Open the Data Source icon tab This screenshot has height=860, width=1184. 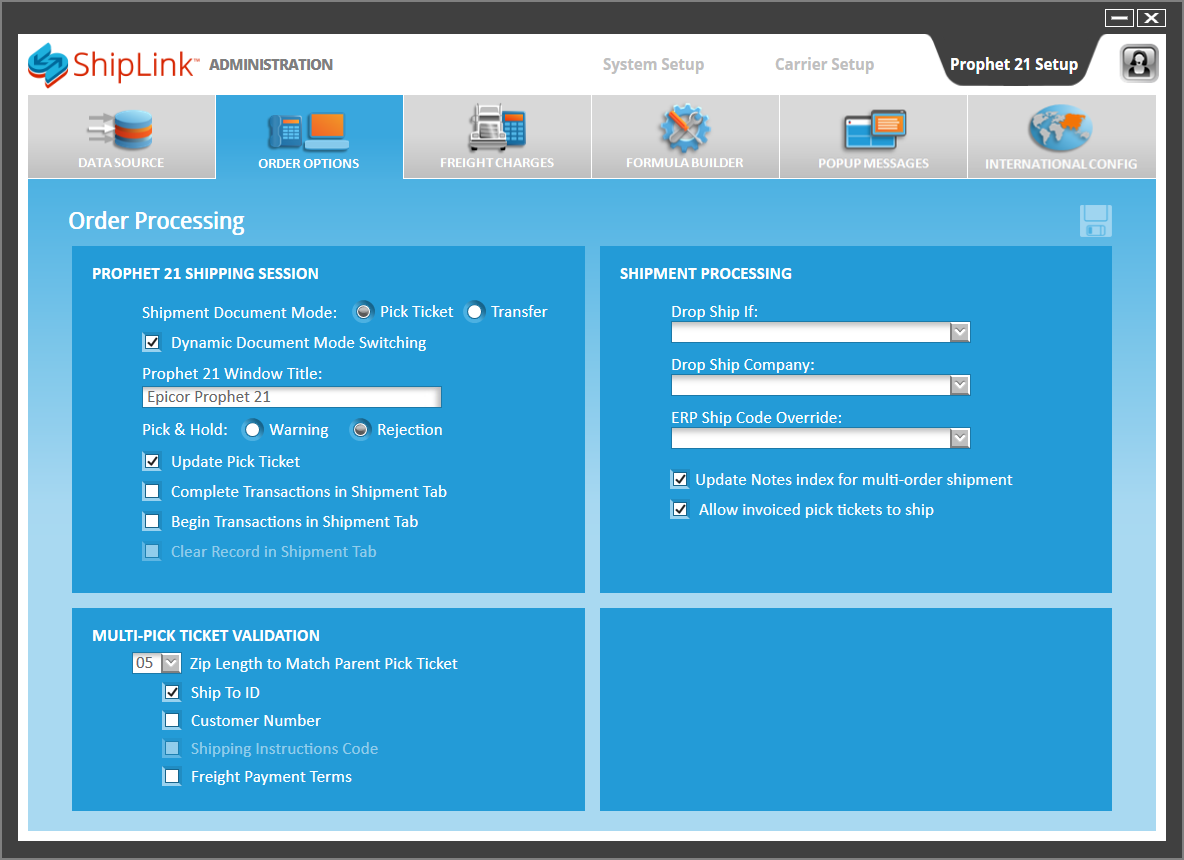pyautogui.click(x=121, y=130)
